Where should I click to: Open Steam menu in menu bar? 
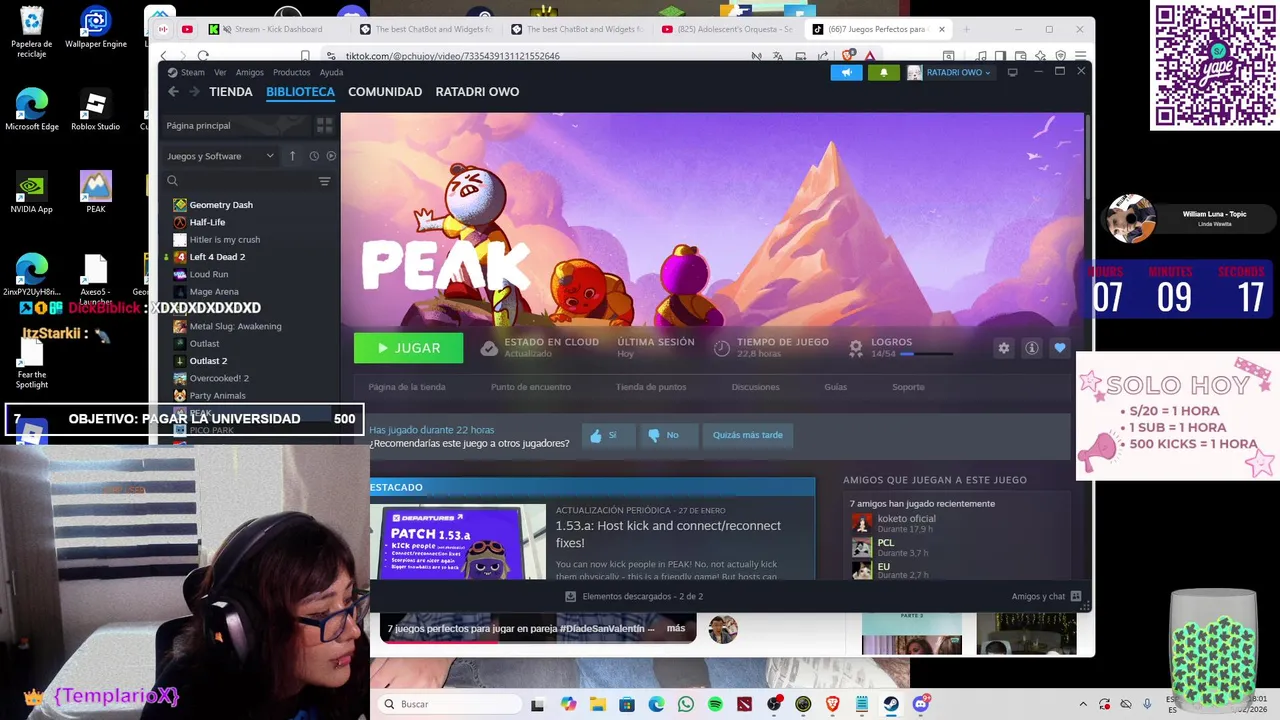pos(186,72)
